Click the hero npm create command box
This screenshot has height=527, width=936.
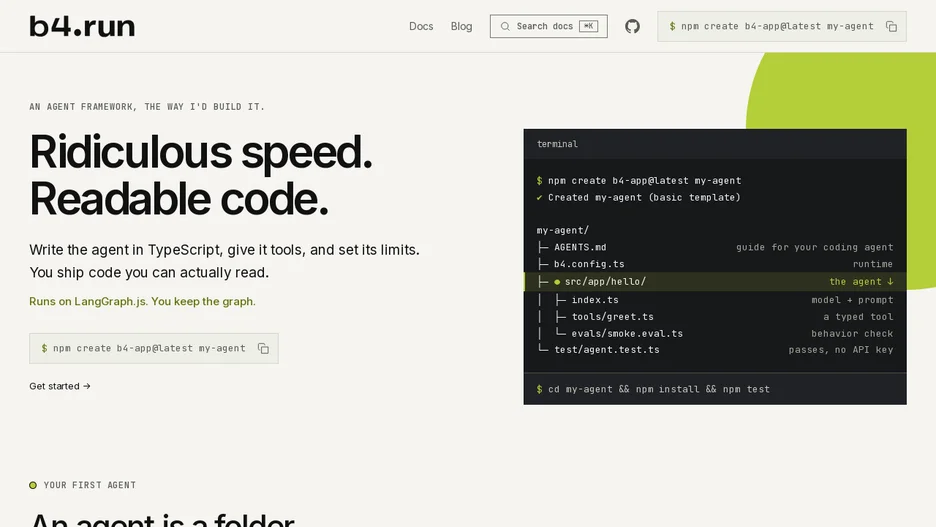pyautogui.click(x=154, y=349)
